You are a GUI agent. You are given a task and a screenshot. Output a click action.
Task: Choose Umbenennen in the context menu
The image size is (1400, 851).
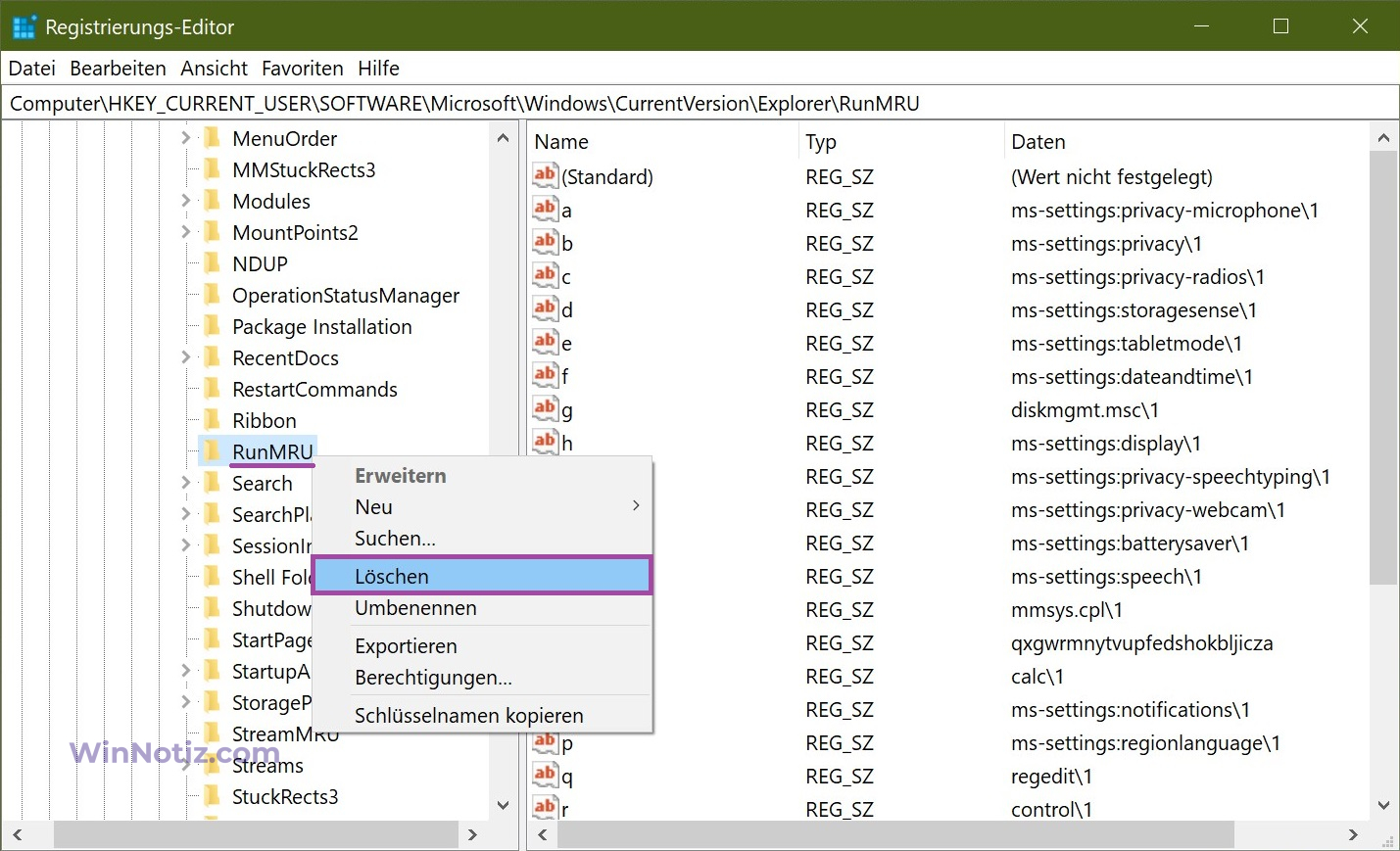tap(483, 608)
